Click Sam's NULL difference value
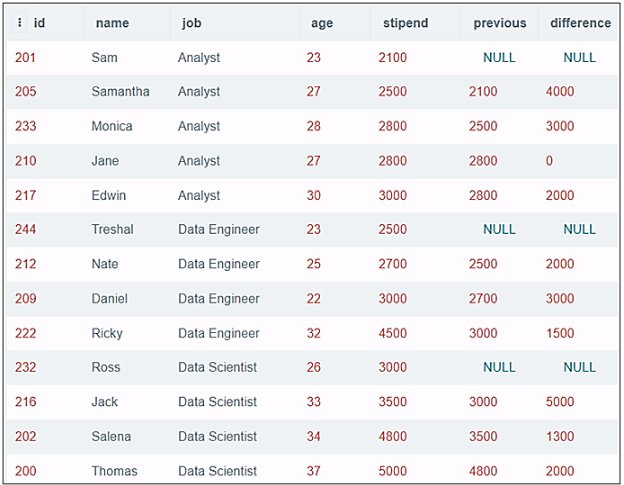 [579, 58]
